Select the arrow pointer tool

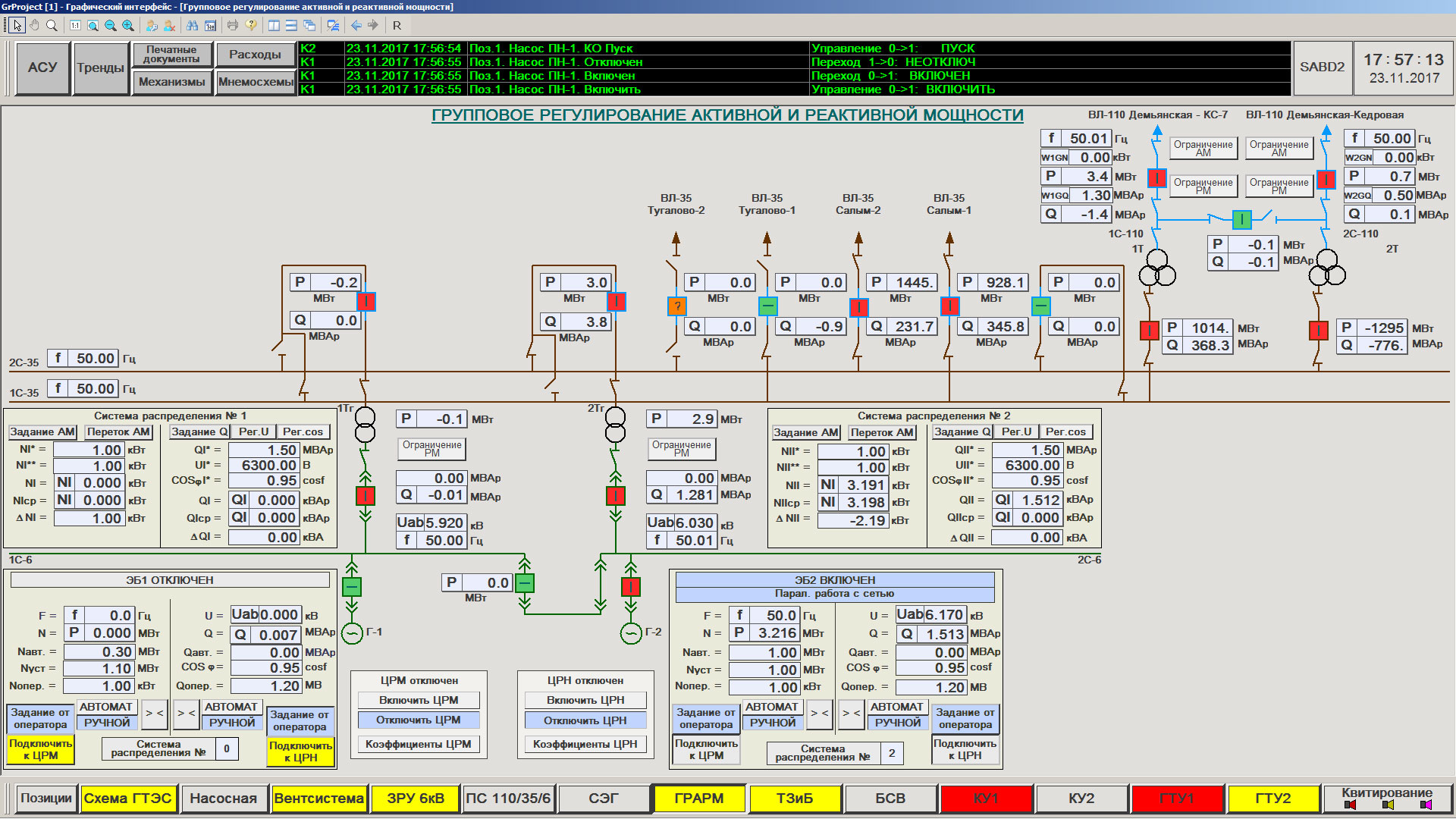click(x=17, y=25)
